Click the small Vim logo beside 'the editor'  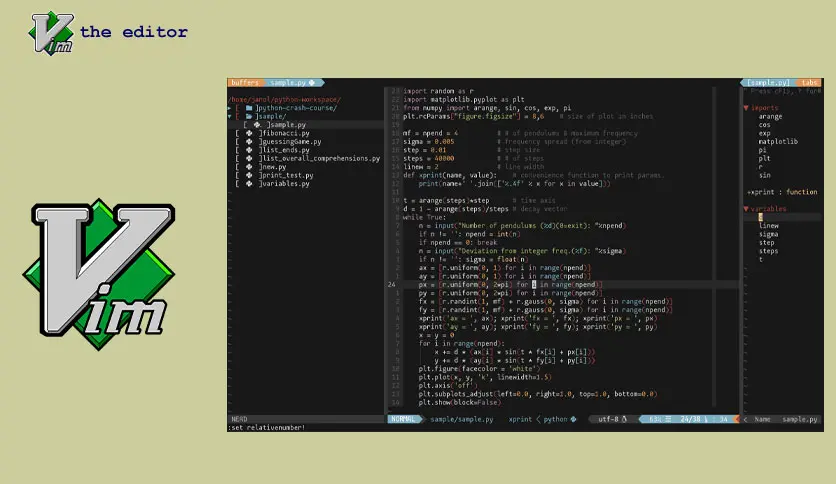click(x=51, y=32)
